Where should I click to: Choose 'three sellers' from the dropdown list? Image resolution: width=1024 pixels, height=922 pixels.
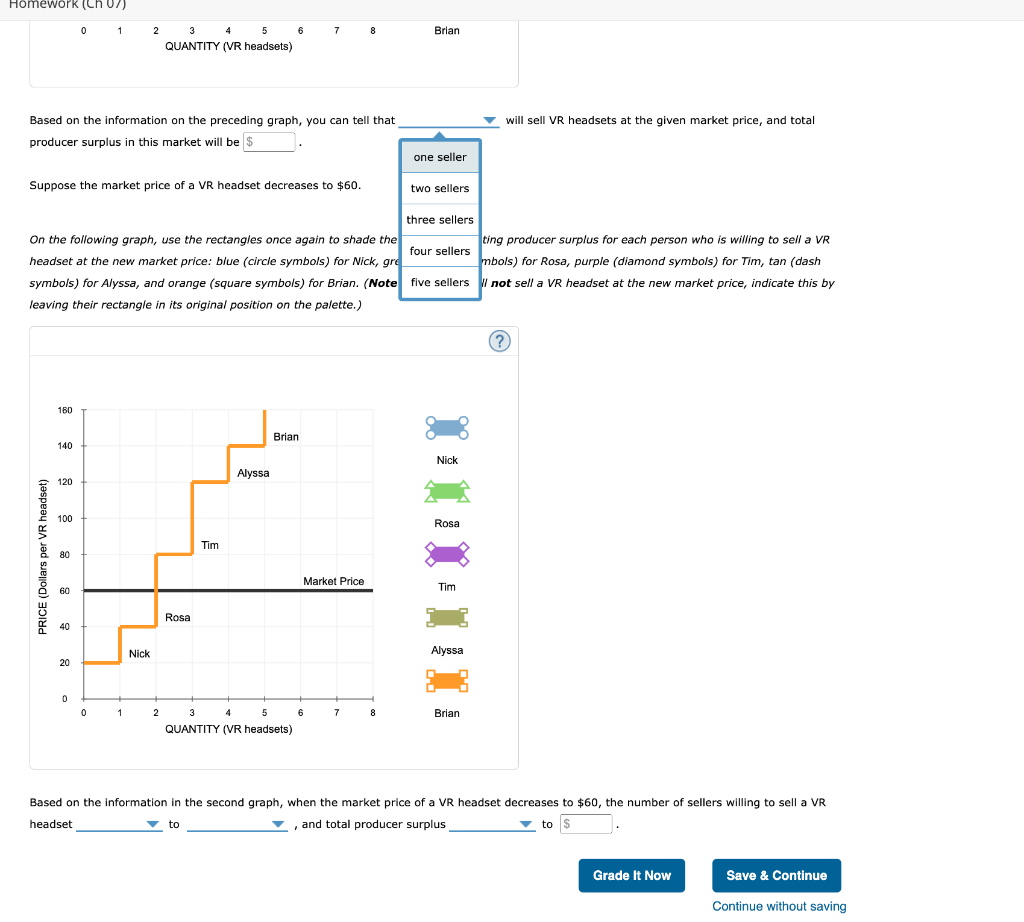[x=440, y=220]
